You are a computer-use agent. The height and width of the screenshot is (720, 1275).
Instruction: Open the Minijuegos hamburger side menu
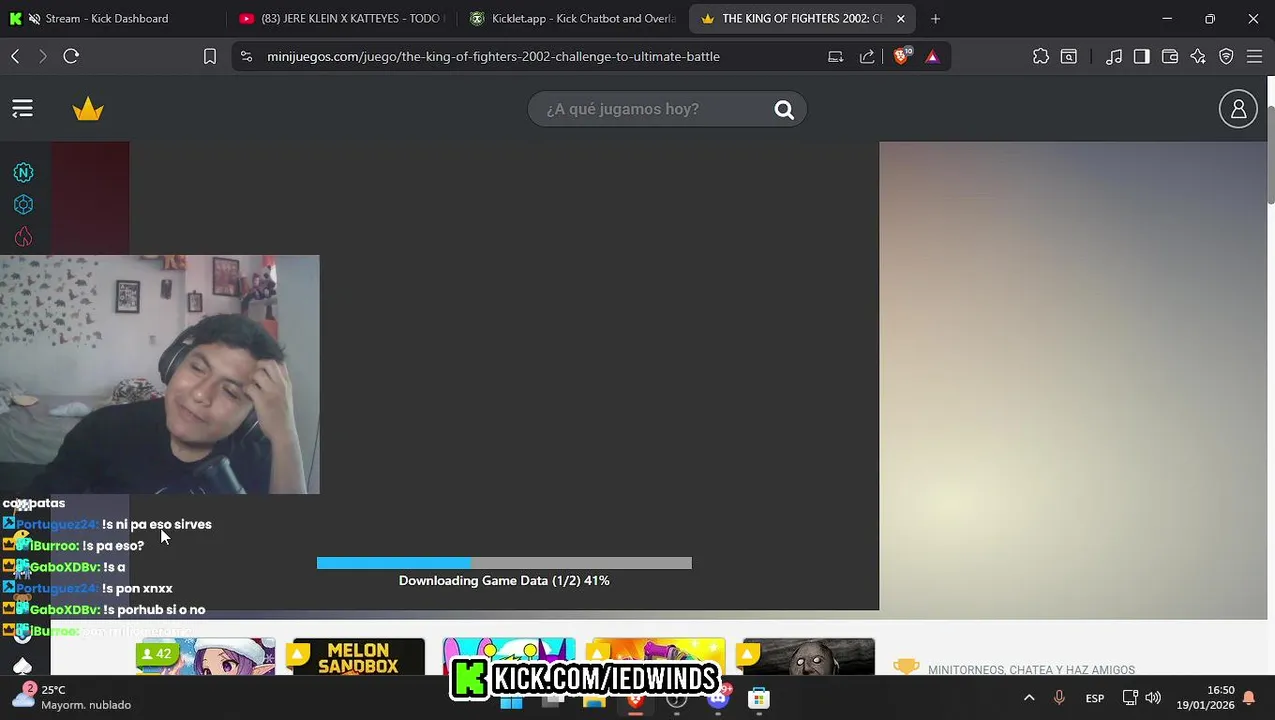coord(22,109)
